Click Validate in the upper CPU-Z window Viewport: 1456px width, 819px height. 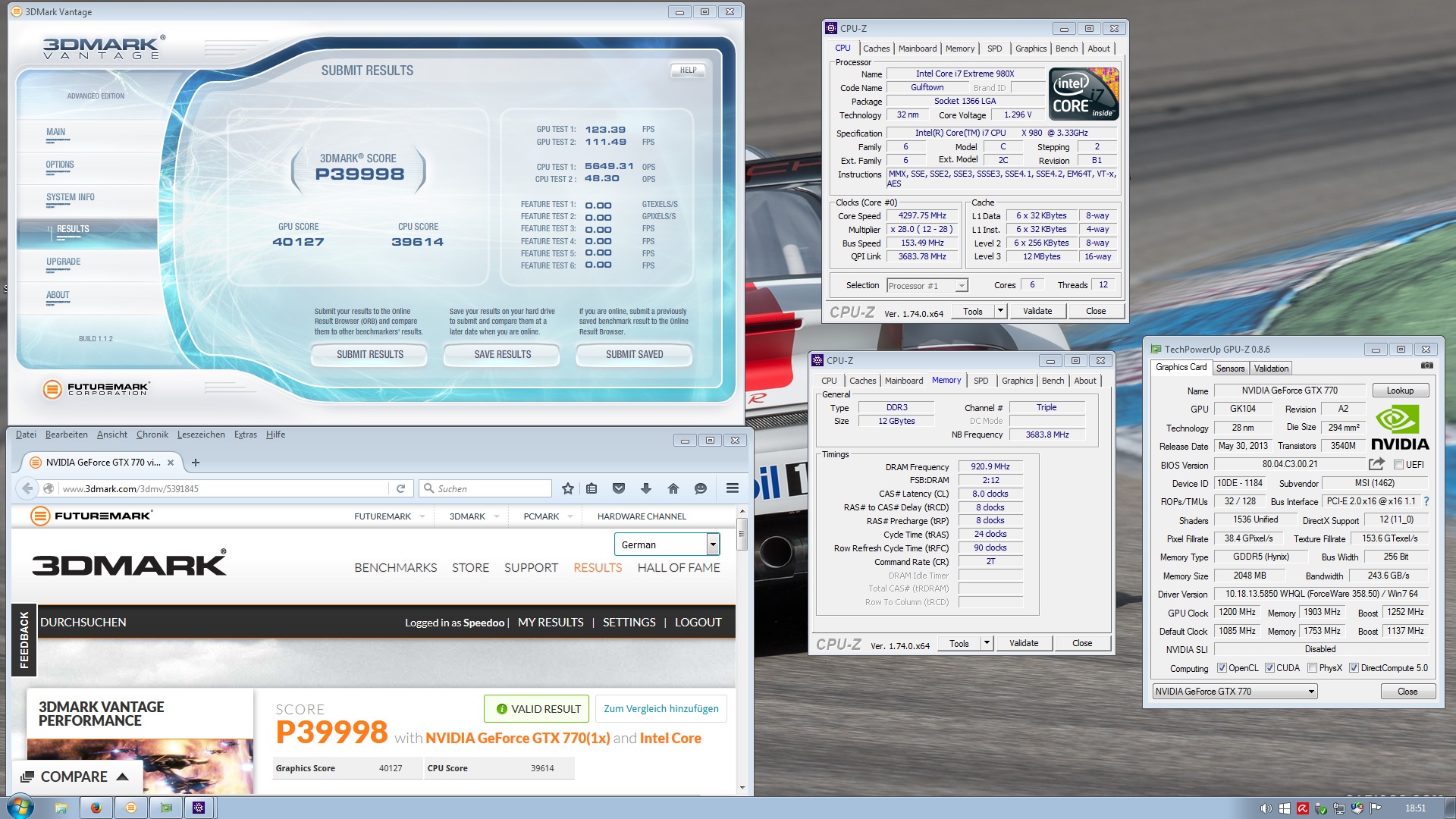[1037, 311]
